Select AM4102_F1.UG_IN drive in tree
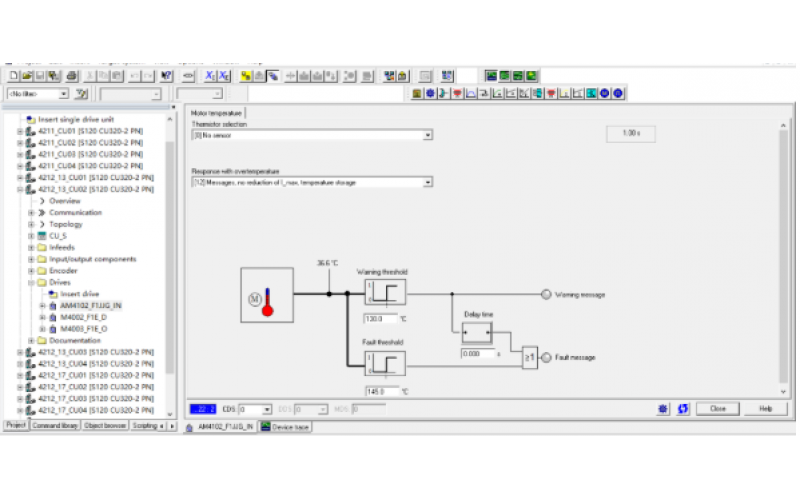The height and width of the screenshot is (500, 800). 90,305
